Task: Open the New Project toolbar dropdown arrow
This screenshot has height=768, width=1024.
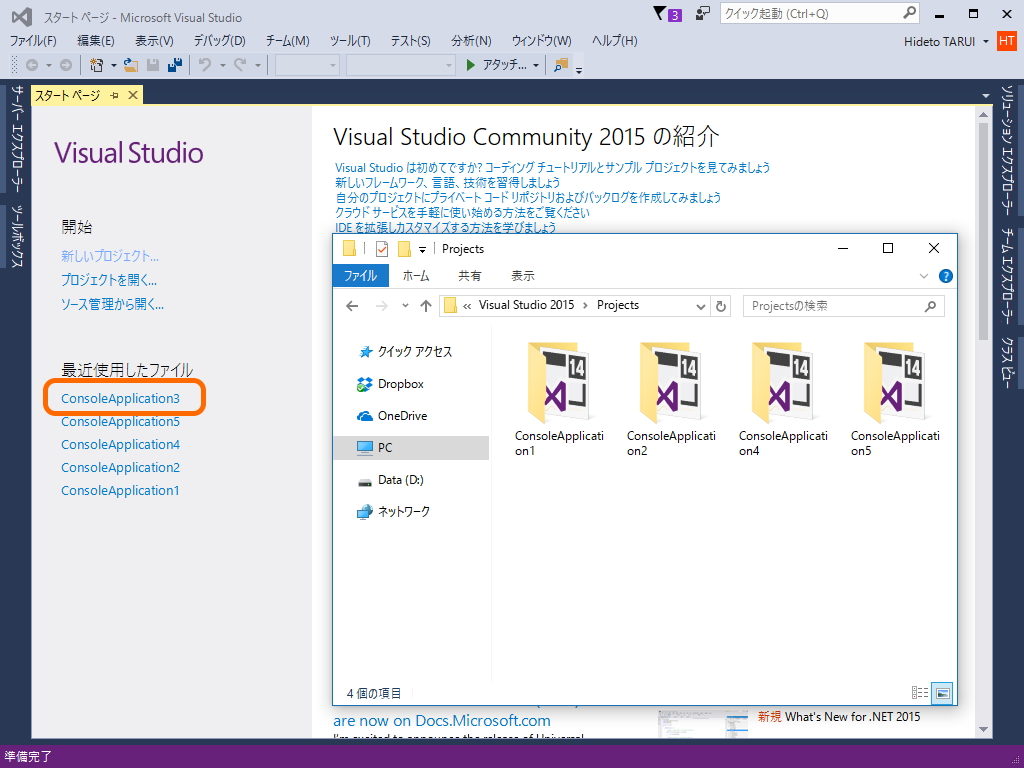Action: 114,65
